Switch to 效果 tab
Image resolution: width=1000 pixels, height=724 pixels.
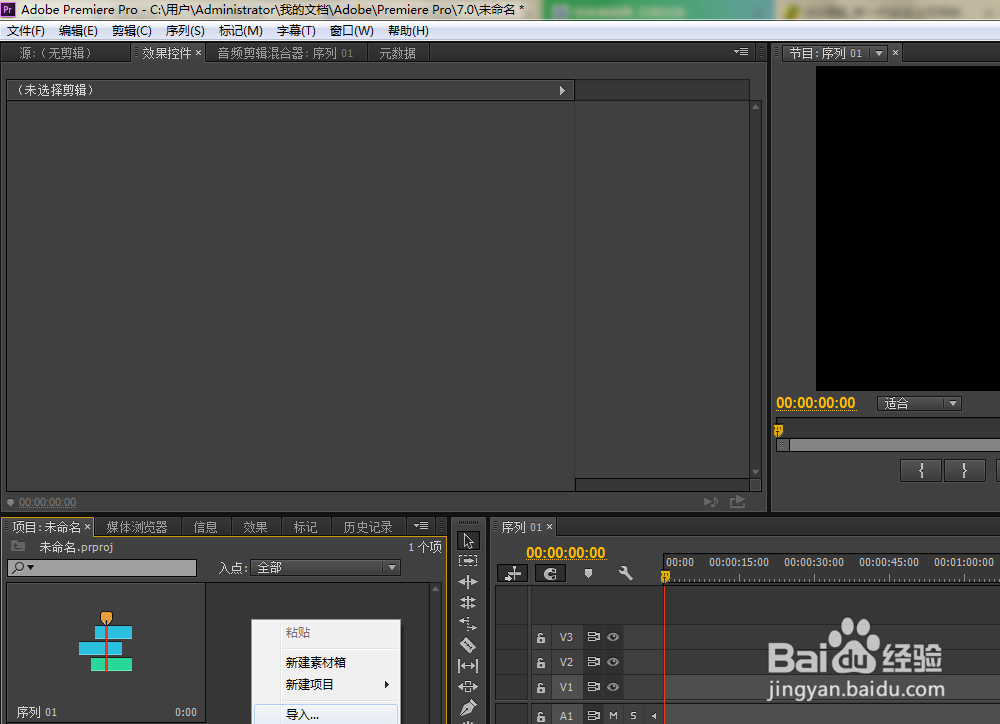[x=255, y=527]
